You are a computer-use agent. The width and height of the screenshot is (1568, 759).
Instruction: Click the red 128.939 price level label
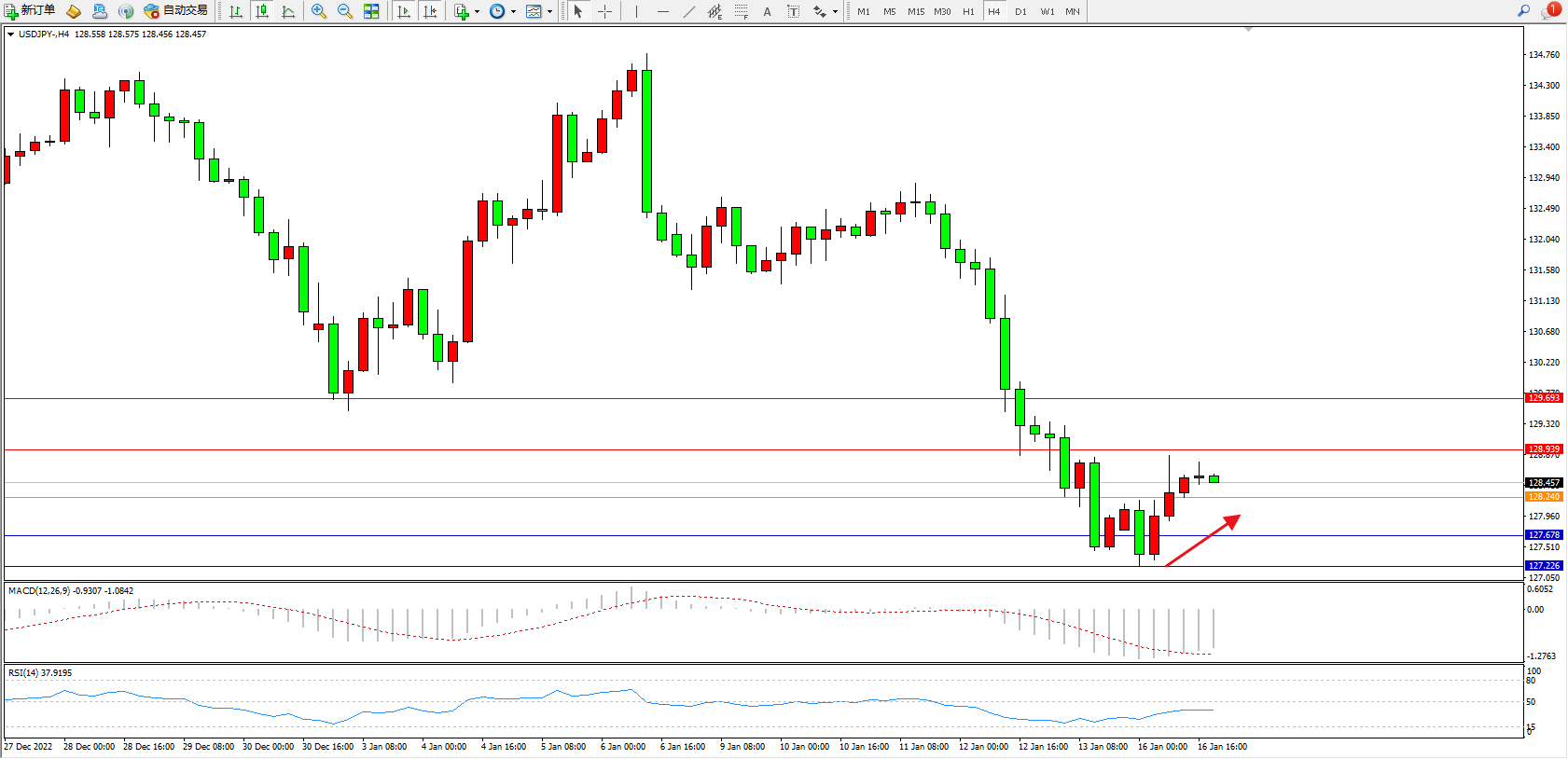point(1544,449)
